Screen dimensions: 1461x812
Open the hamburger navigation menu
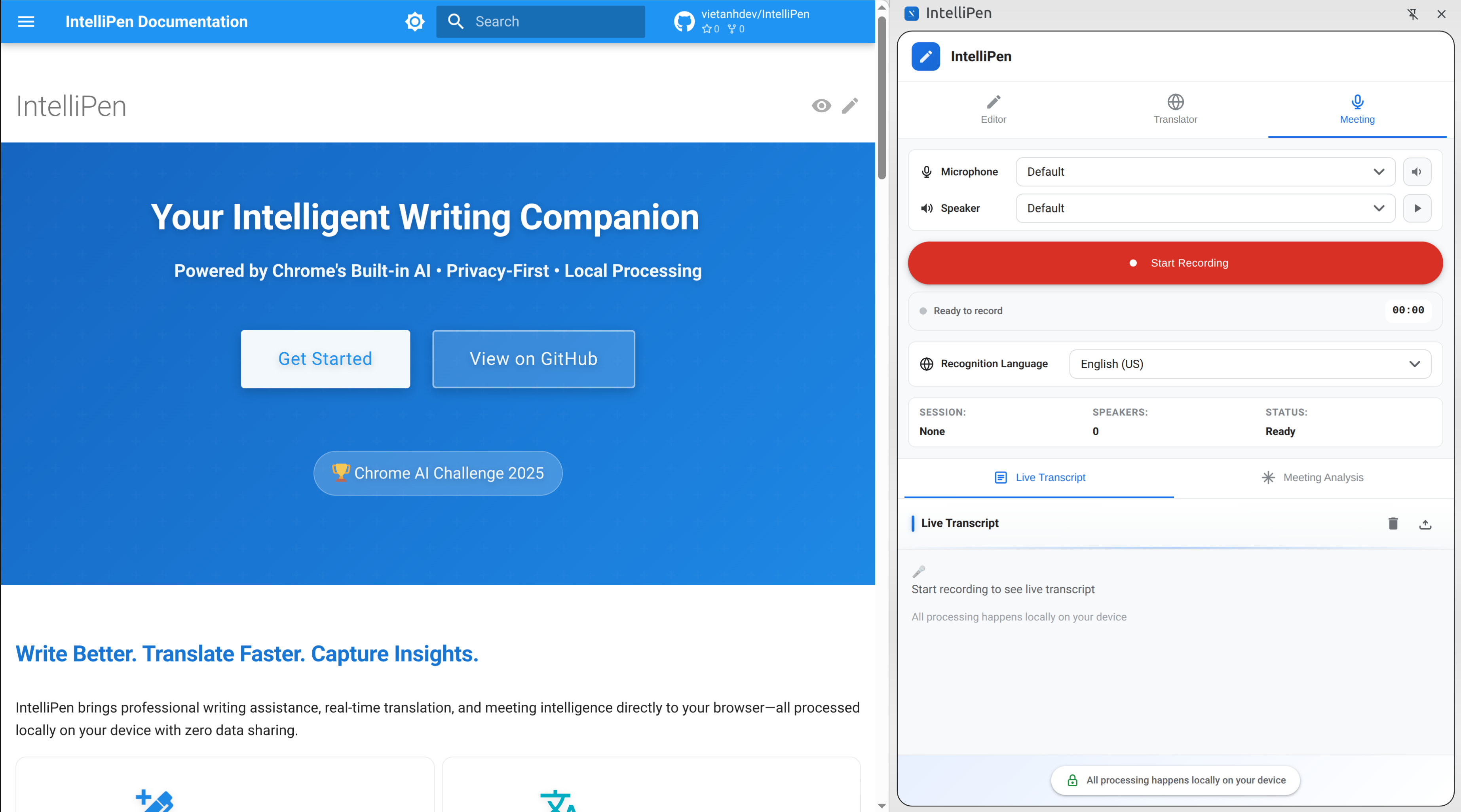26,21
